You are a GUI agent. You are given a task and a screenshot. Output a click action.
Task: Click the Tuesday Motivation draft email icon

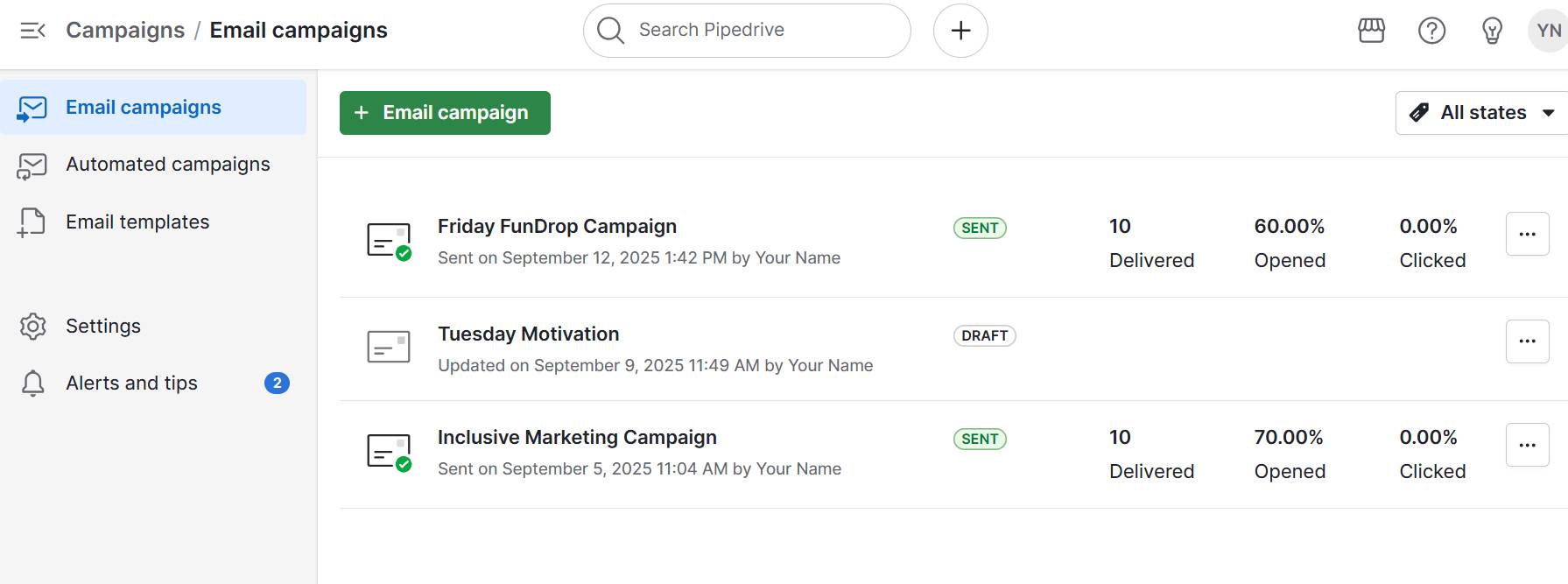pos(389,347)
